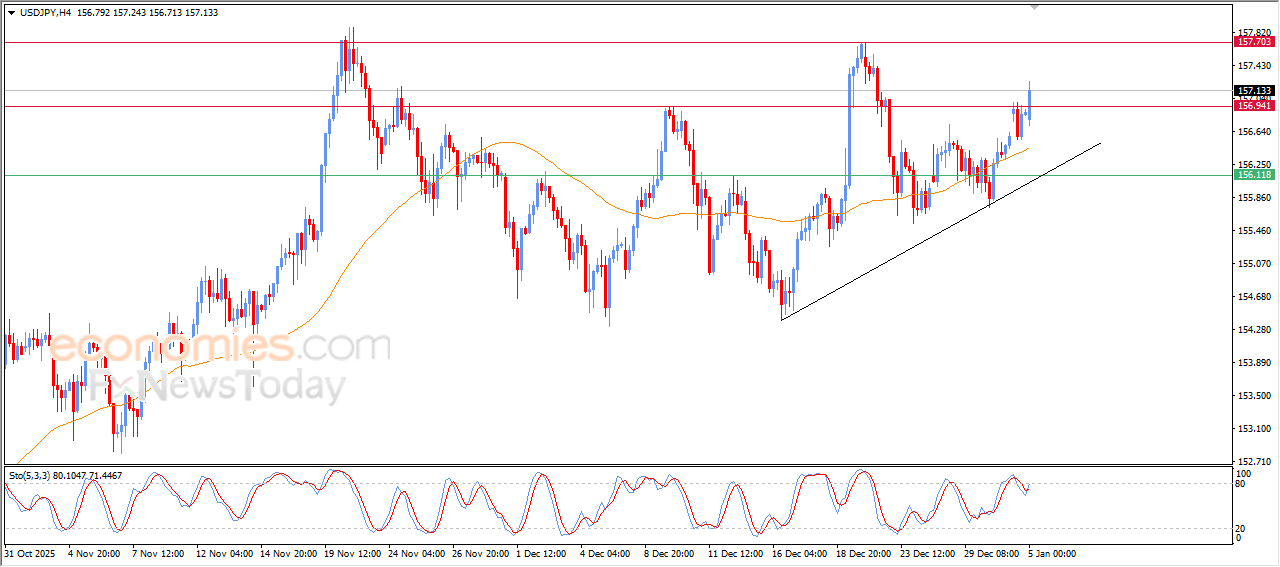Image resolution: width=1280 pixels, height=567 pixels.
Task: Click the 31 Oct 2025 date label
Action: (32, 553)
